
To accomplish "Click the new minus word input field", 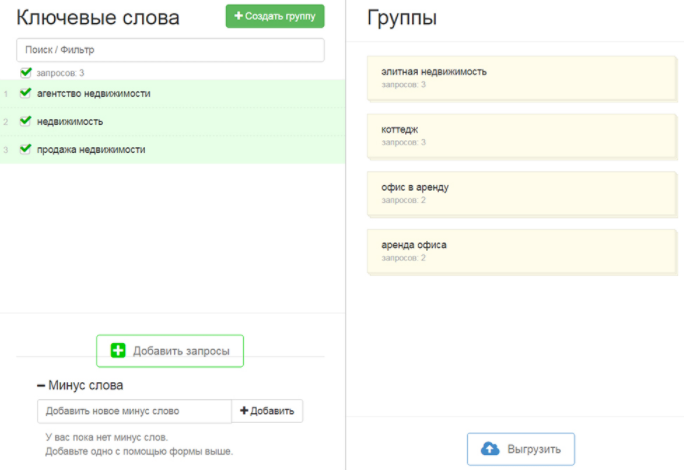I will tap(134, 411).
